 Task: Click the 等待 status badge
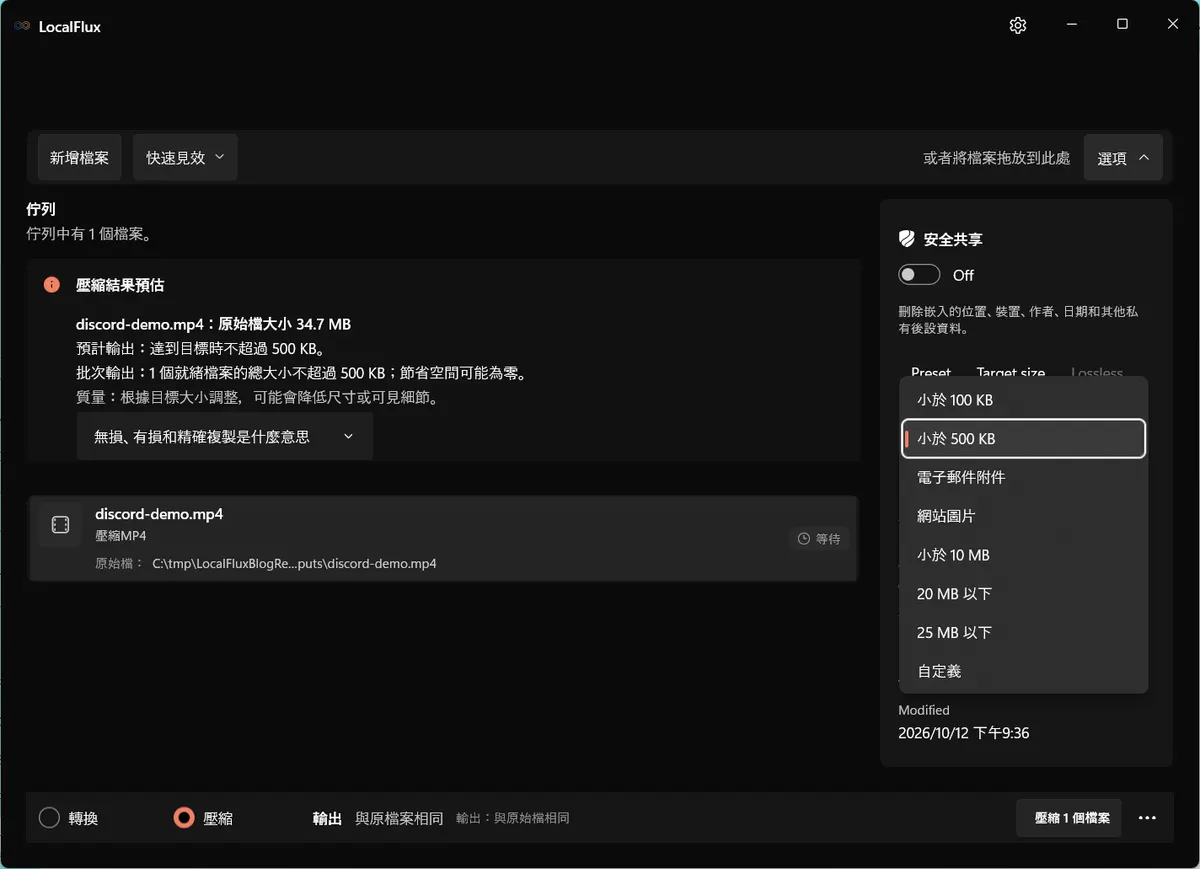[x=819, y=539]
